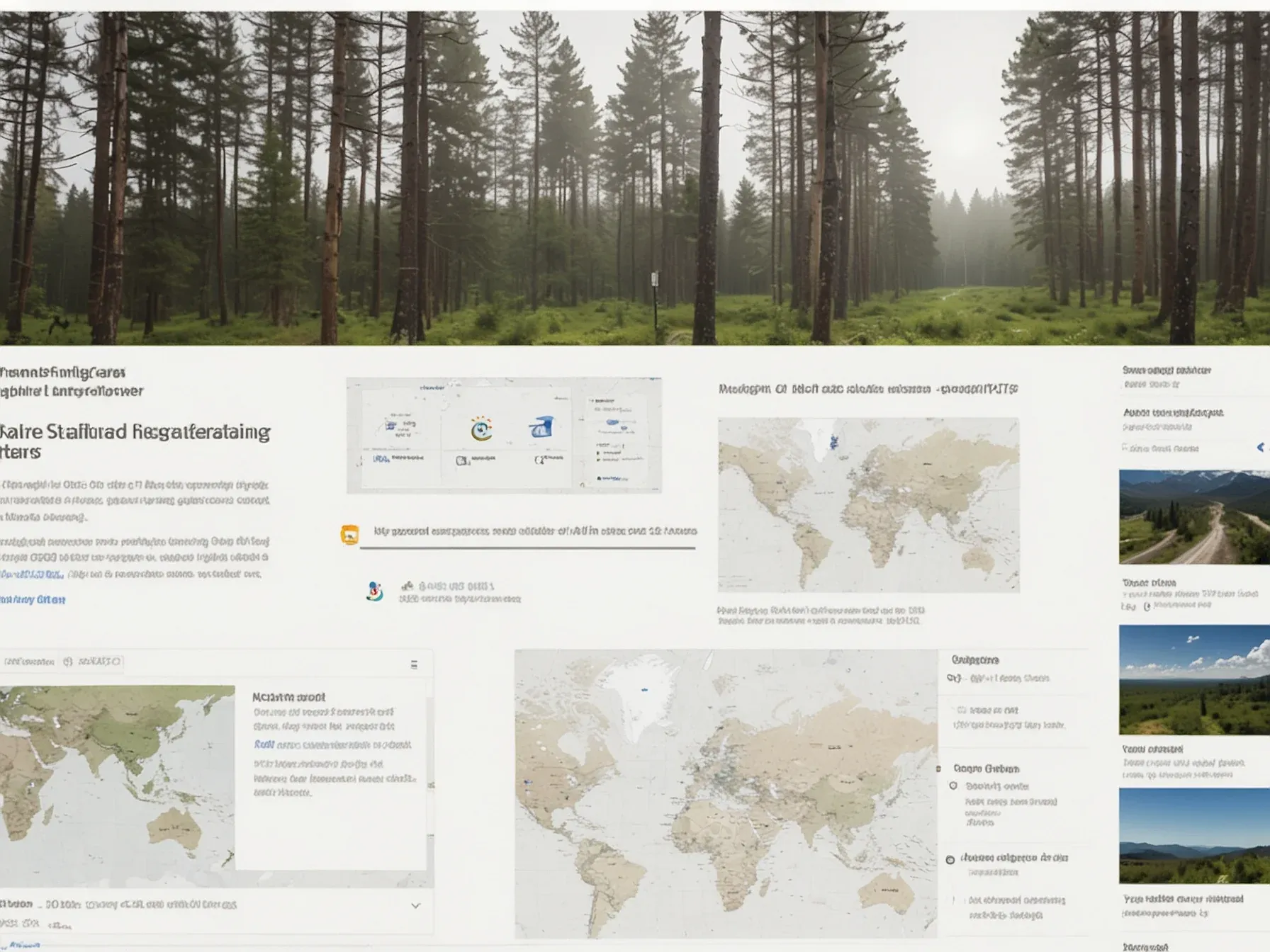Select the first radio option beside the large map
Image resolution: width=1270 pixels, height=952 pixels.
click(953, 786)
